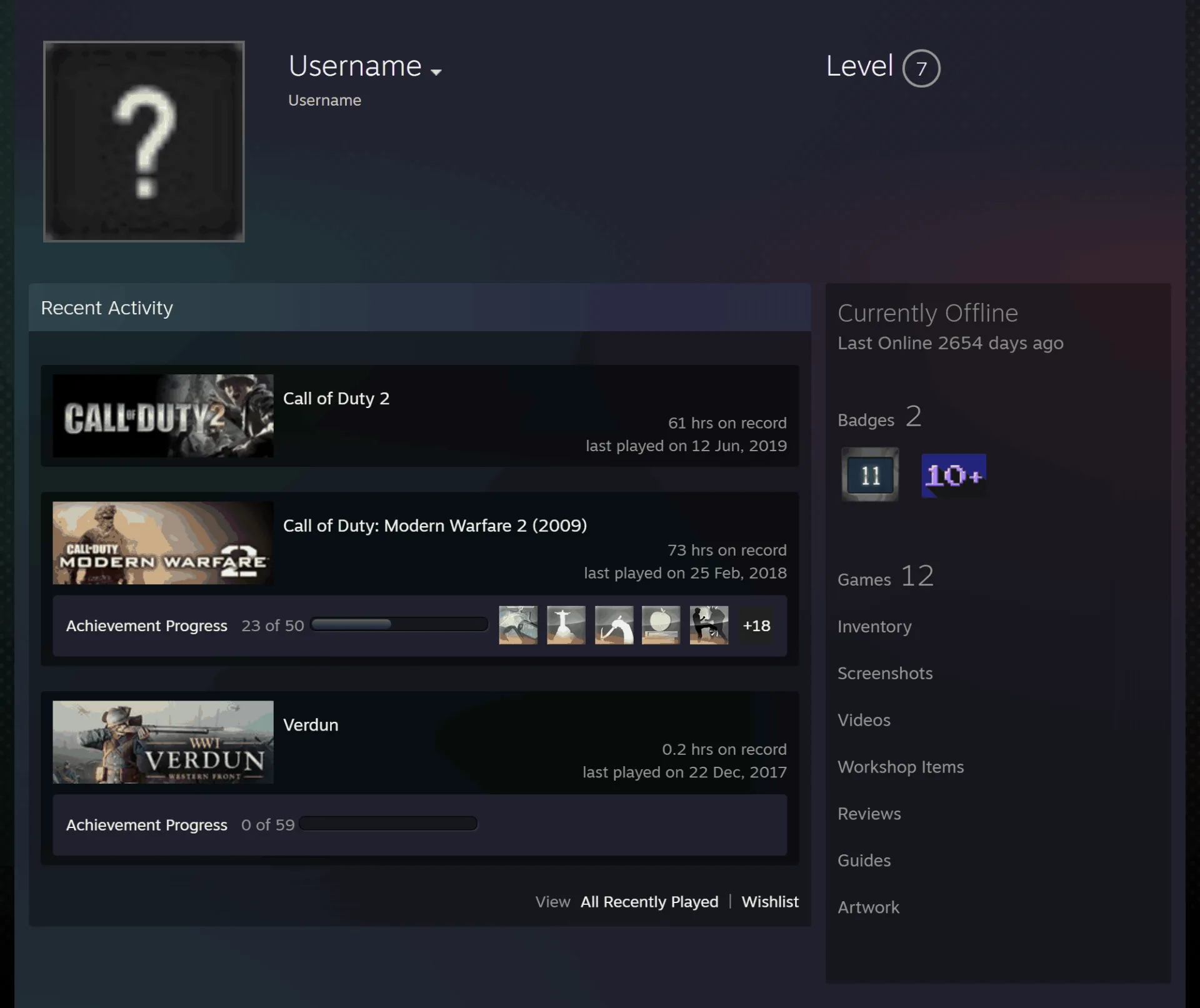
Task: Click fifth achievement icon with kicking figure
Action: (709, 625)
